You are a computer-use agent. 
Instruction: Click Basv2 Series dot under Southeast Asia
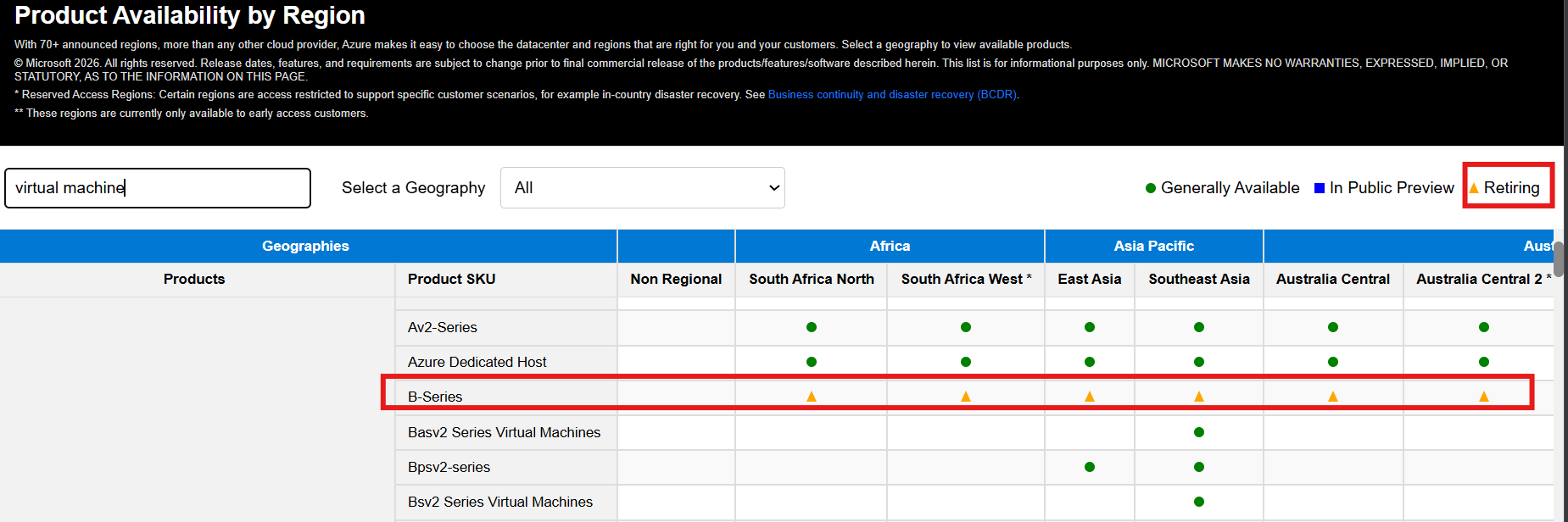(1199, 432)
